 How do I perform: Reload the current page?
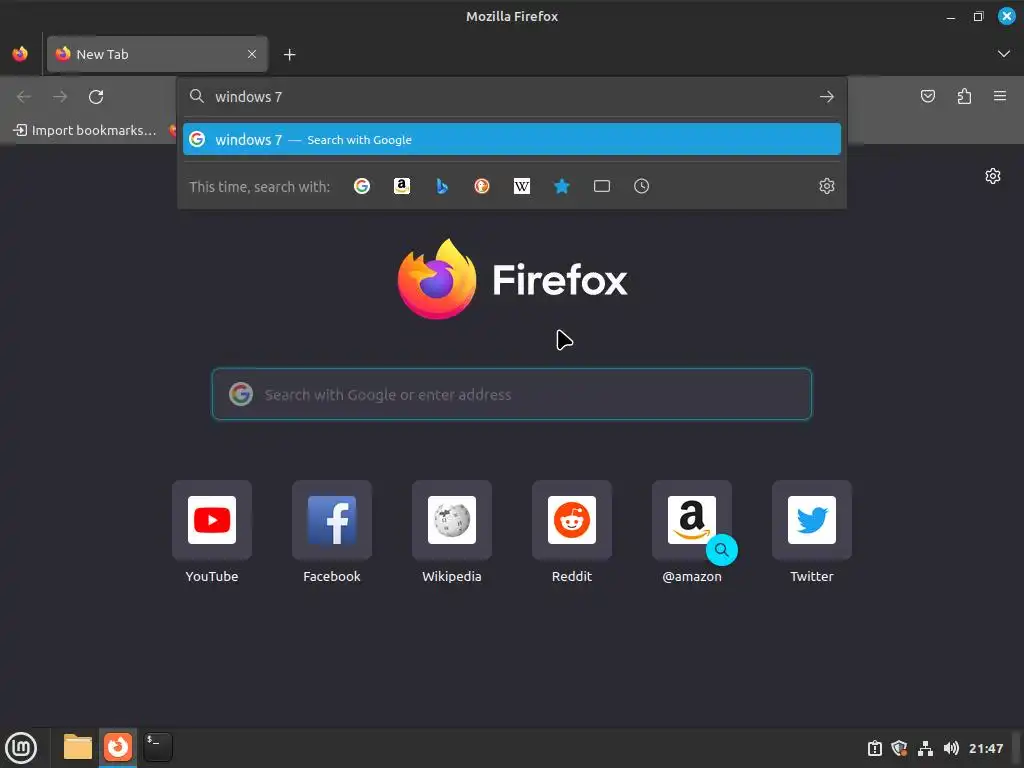tap(96, 97)
